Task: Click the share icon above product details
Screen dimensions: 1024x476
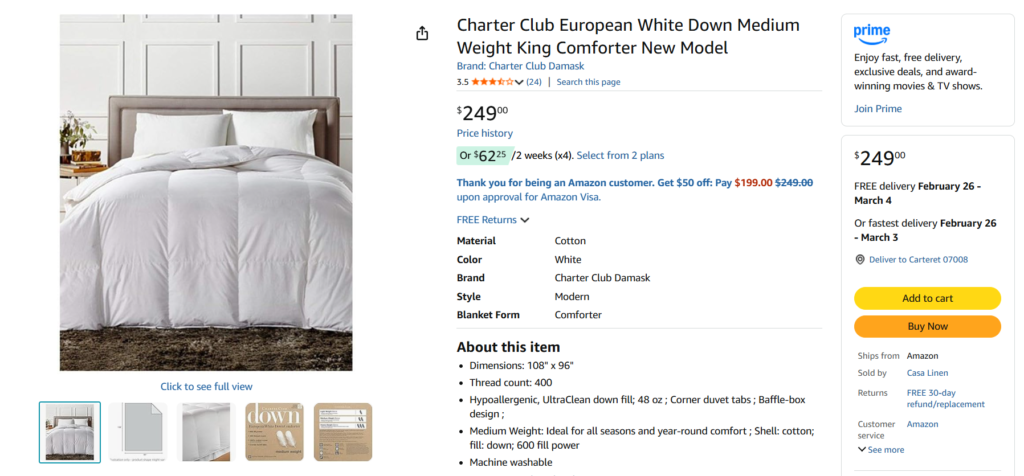Action: point(422,34)
